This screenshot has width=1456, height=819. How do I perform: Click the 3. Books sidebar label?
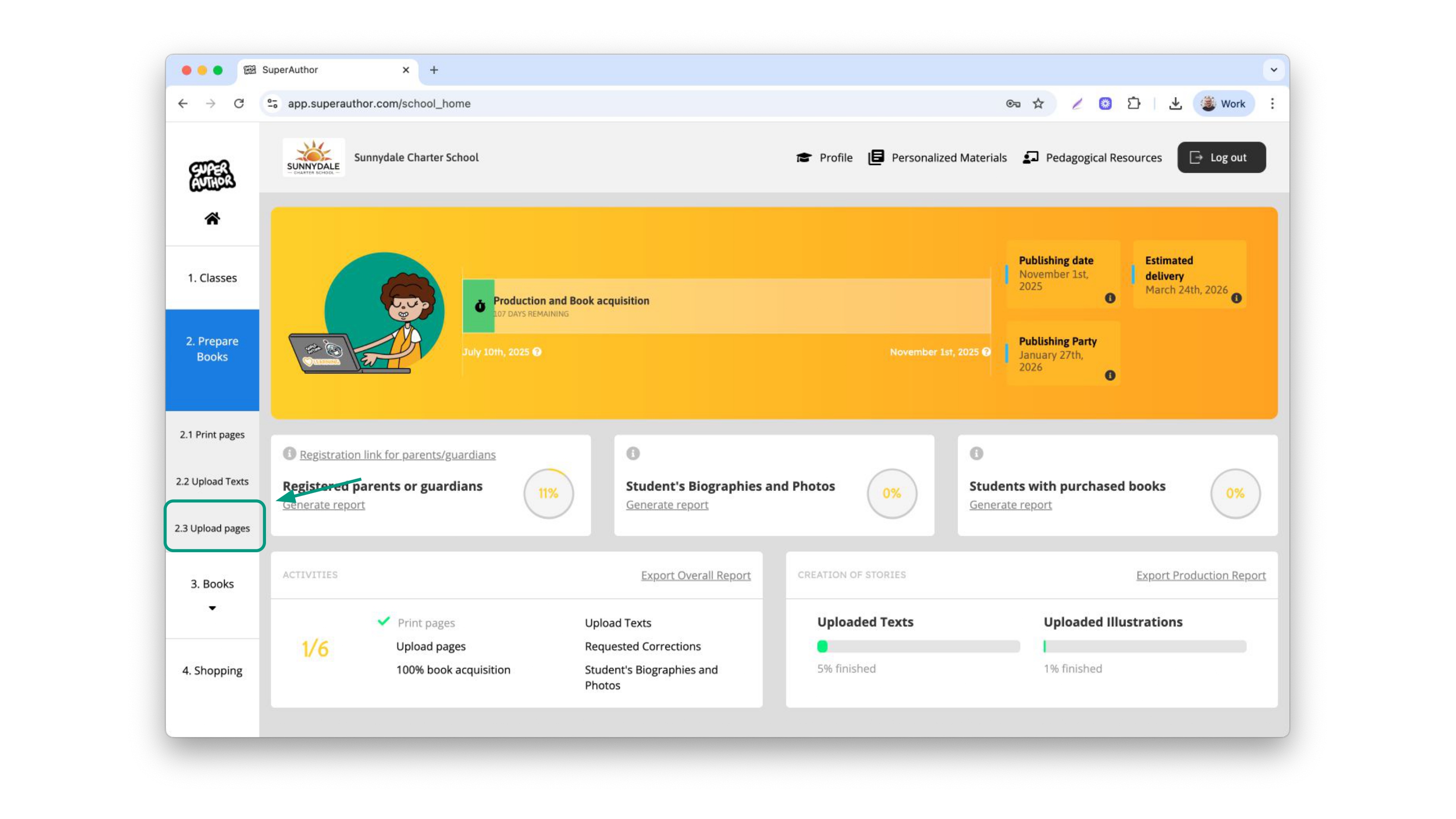coord(212,584)
